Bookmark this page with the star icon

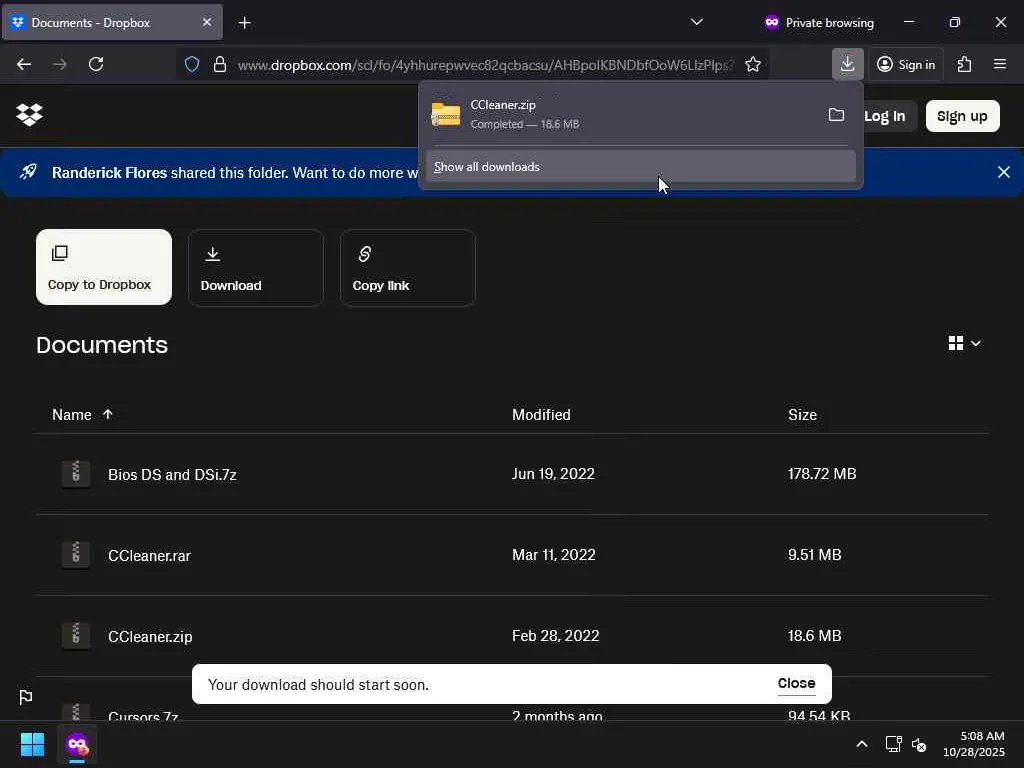click(x=753, y=64)
